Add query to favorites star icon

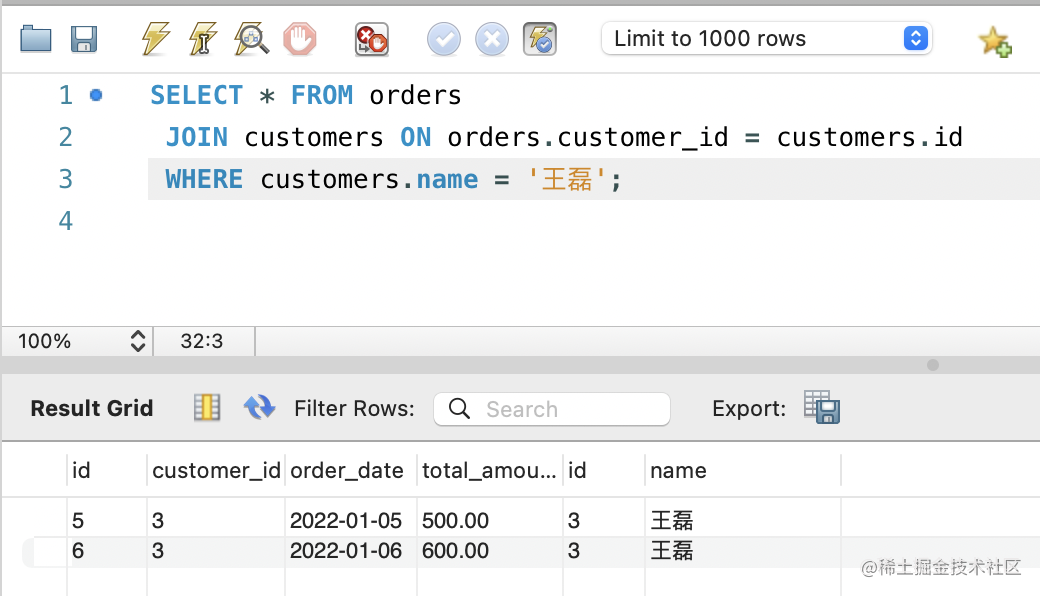pyautogui.click(x=995, y=41)
